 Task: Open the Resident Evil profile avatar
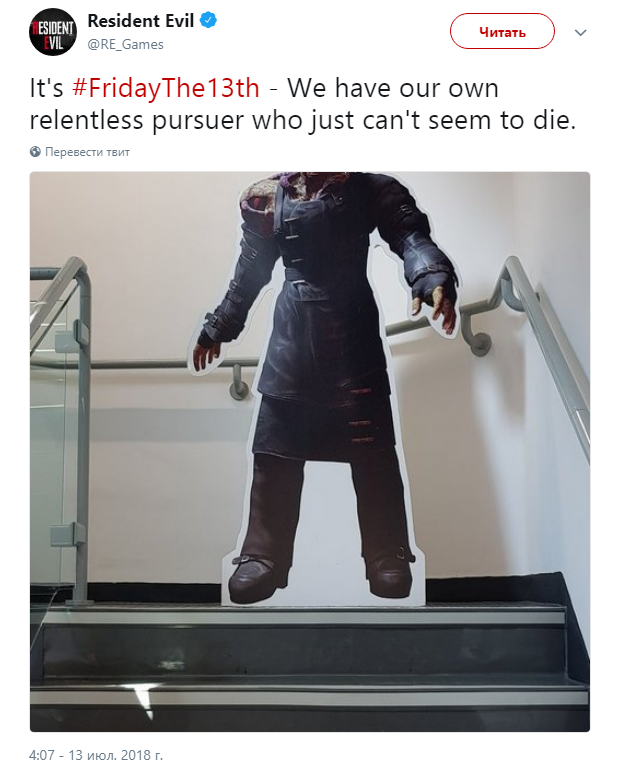pos(53,32)
